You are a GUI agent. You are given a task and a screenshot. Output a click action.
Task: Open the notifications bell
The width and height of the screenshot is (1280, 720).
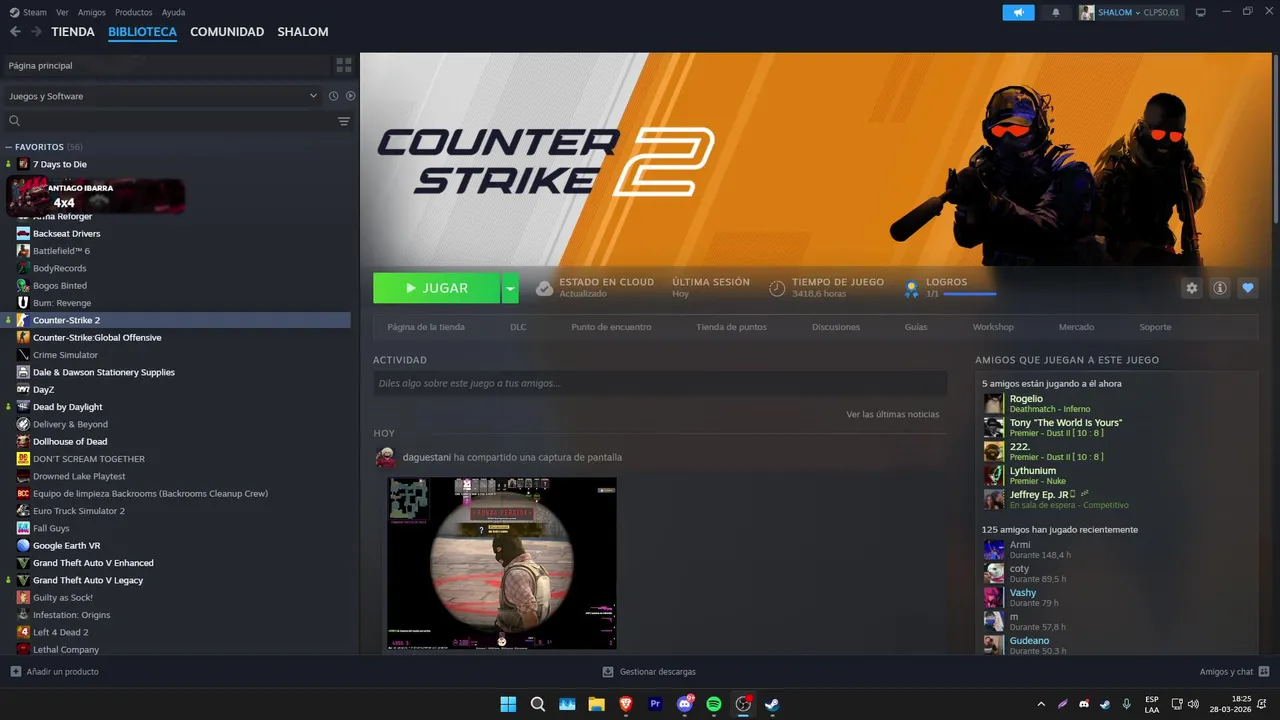(x=1056, y=12)
